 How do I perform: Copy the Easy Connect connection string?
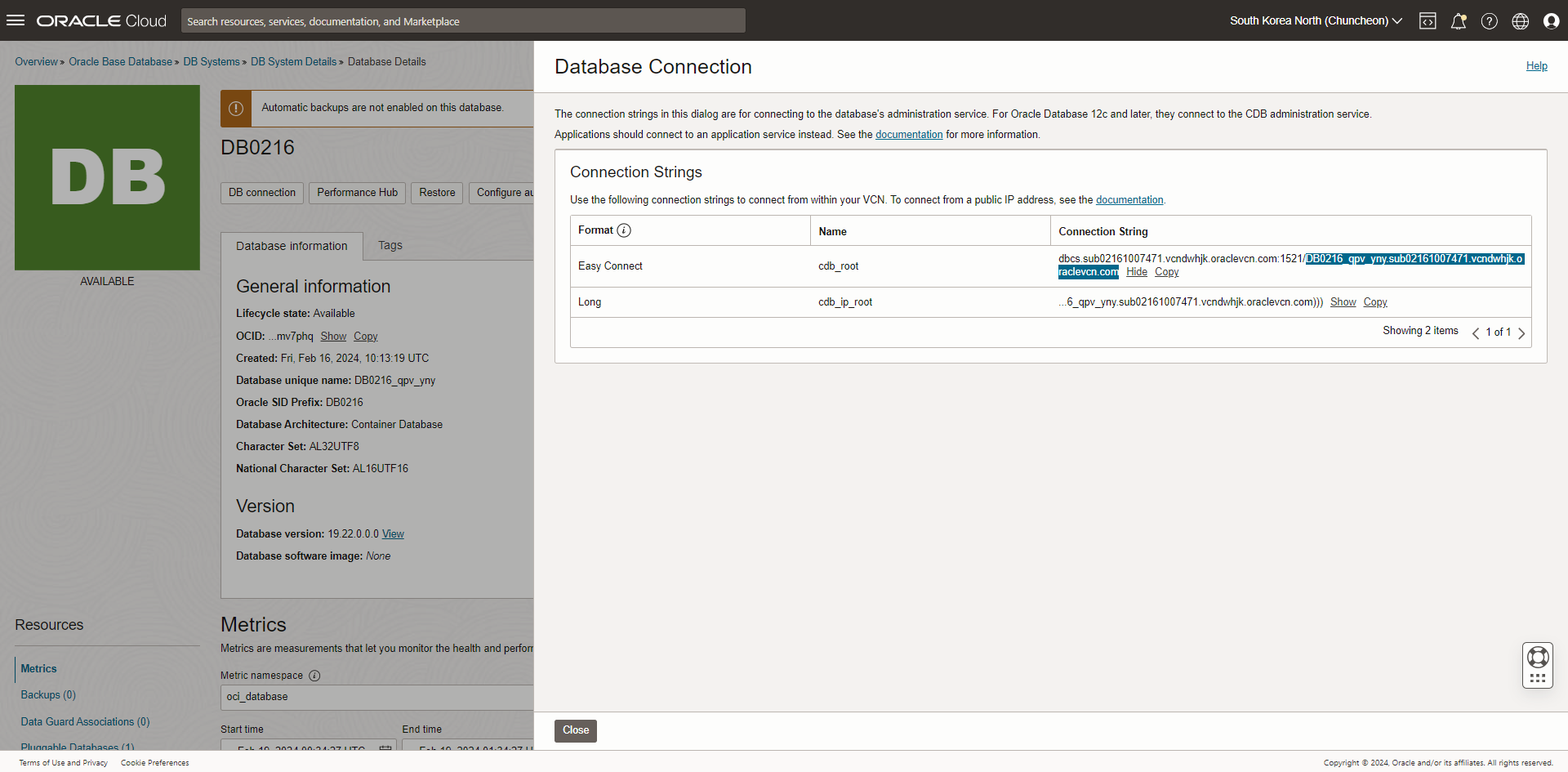click(x=1167, y=272)
